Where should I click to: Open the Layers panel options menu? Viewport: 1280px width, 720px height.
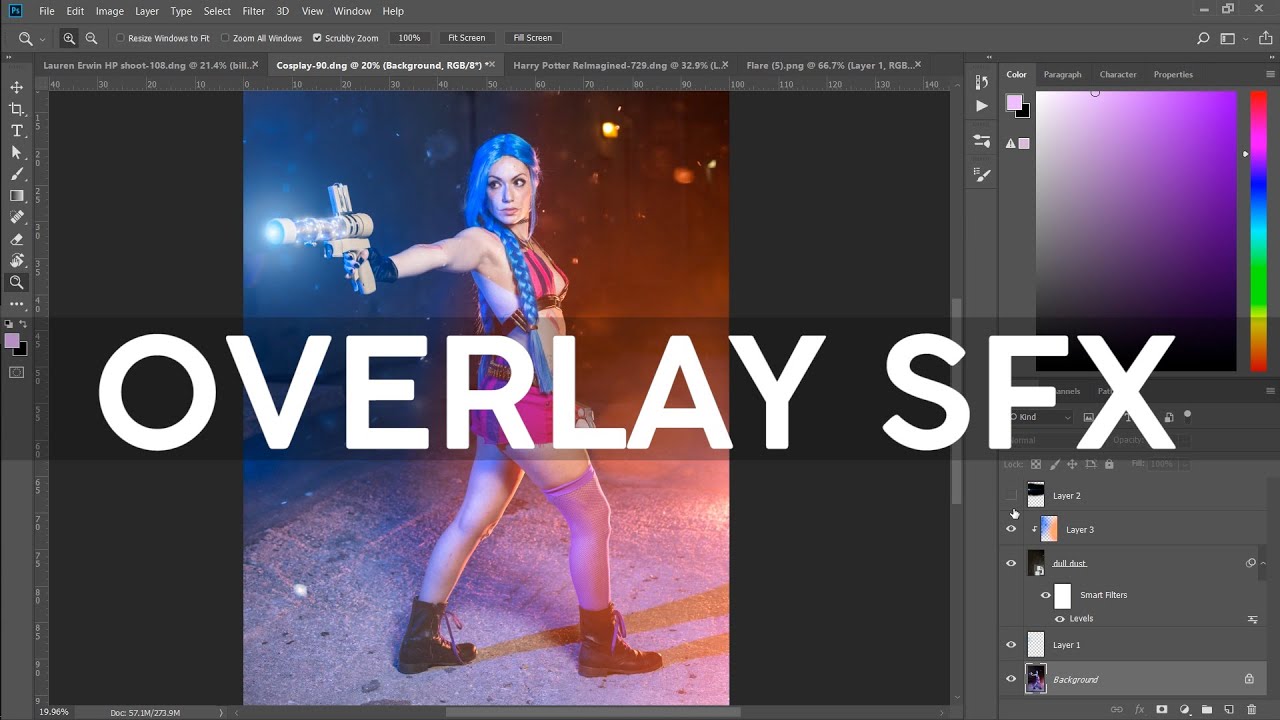tap(1270, 391)
